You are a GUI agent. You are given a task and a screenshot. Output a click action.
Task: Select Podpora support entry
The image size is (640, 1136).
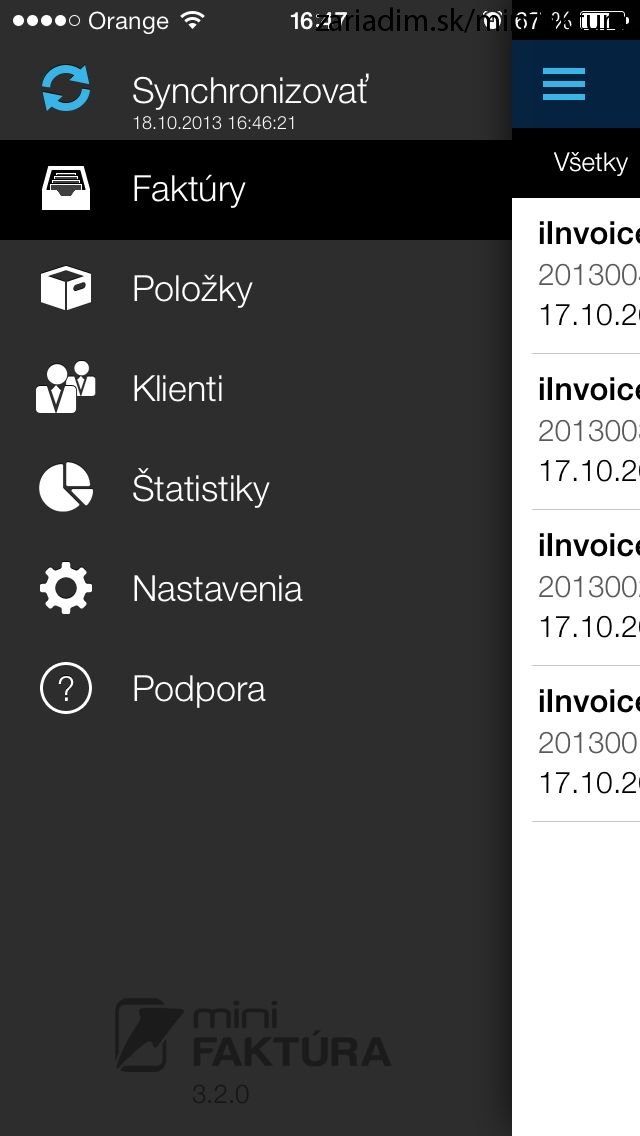pos(256,688)
